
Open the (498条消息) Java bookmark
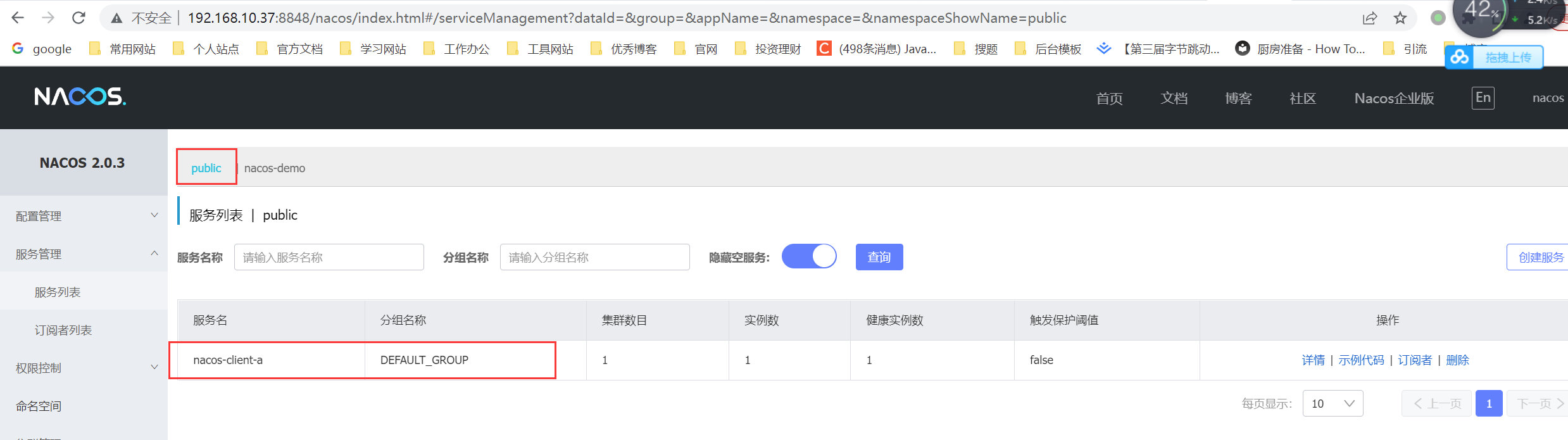877,49
